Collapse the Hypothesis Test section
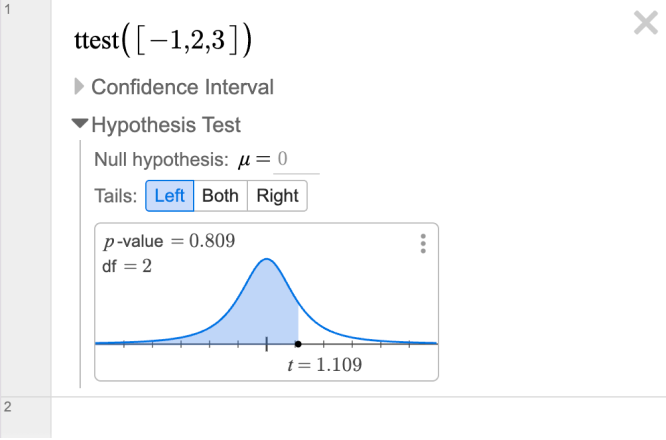 tap(157, 125)
